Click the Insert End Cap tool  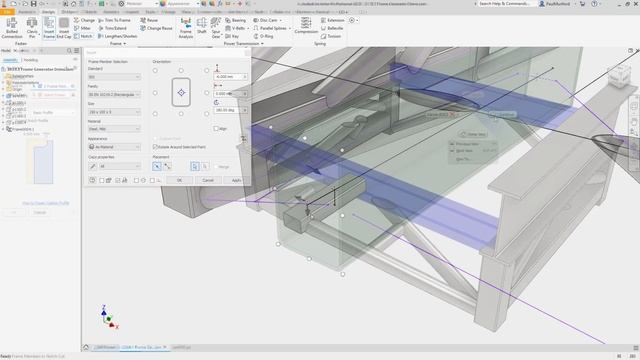[64, 28]
